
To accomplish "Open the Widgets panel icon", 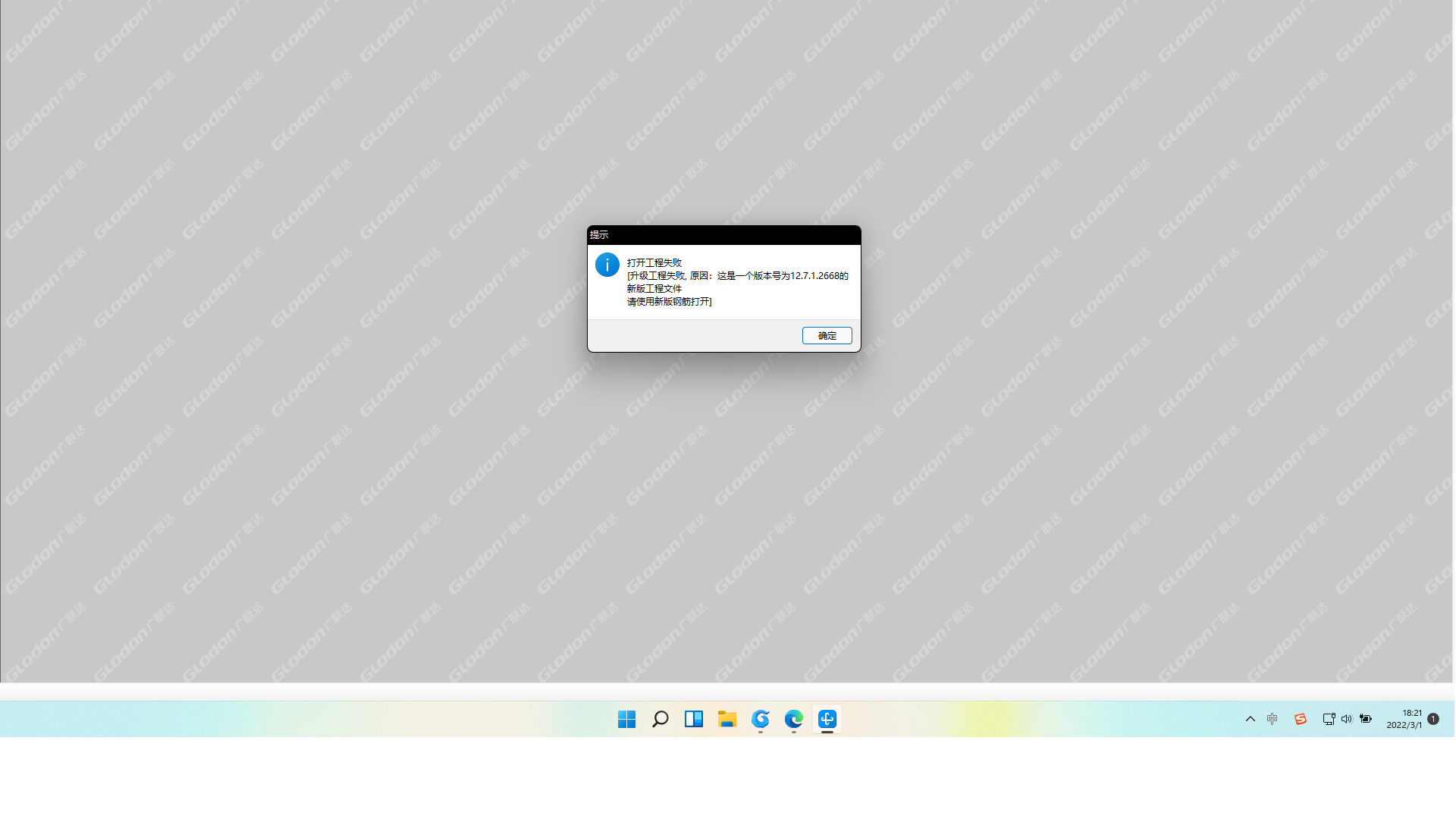I will 694,719.
